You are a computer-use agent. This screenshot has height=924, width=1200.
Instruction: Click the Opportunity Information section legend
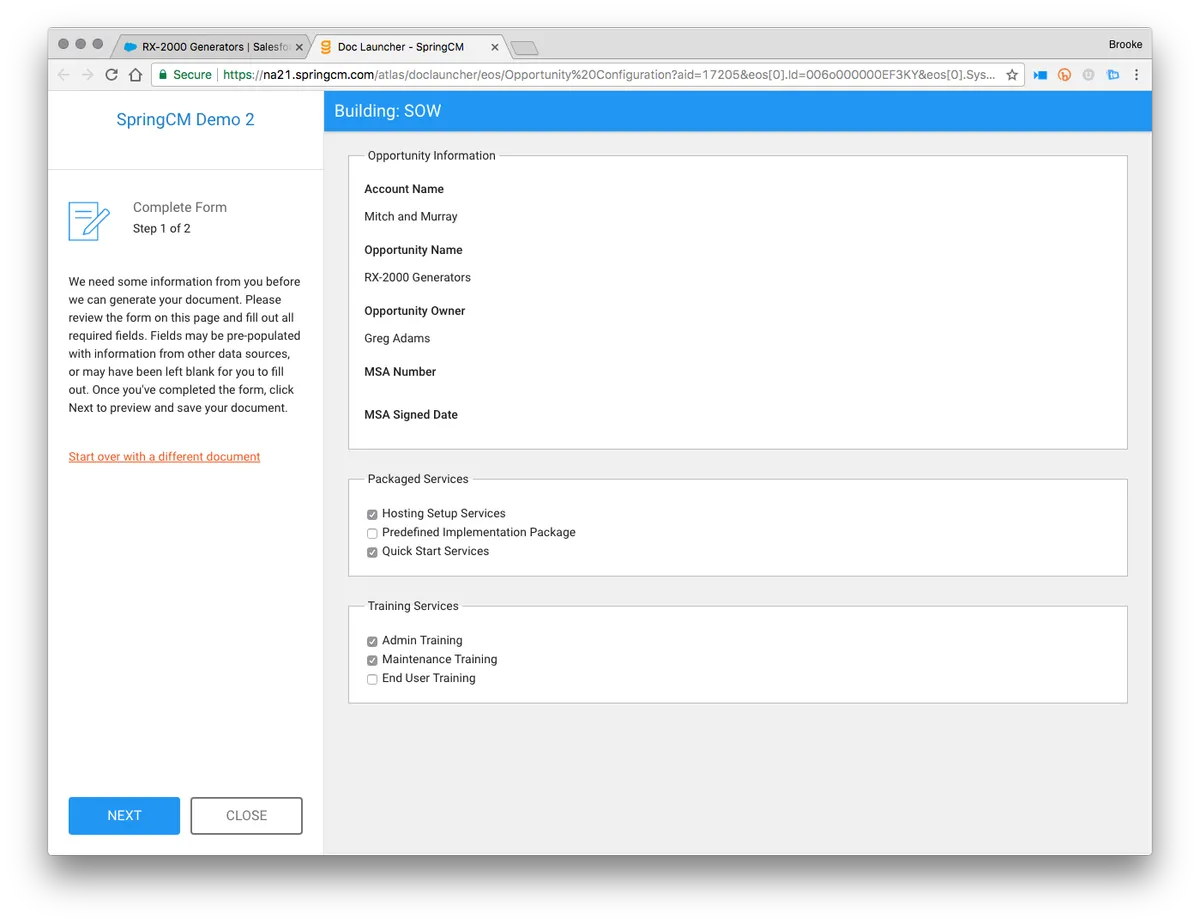(x=431, y=155)
